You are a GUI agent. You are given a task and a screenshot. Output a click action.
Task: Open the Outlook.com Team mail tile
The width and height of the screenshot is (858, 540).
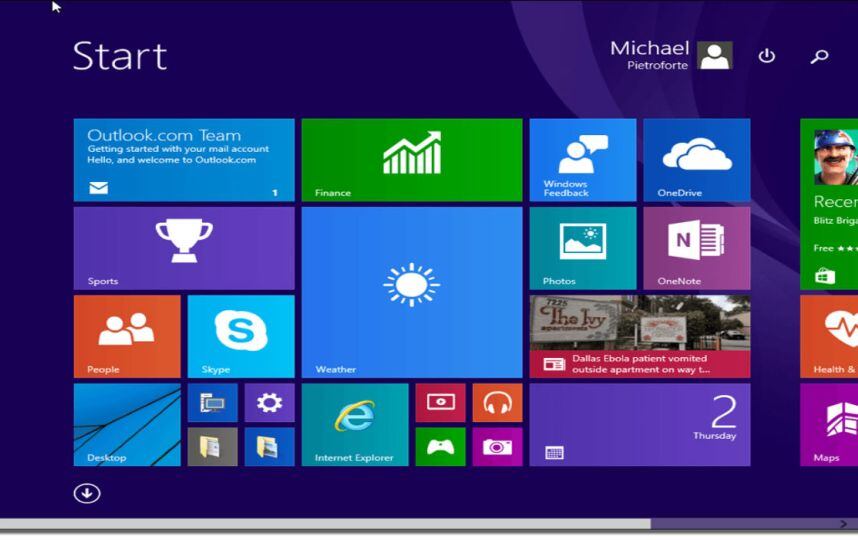[184, 160]
